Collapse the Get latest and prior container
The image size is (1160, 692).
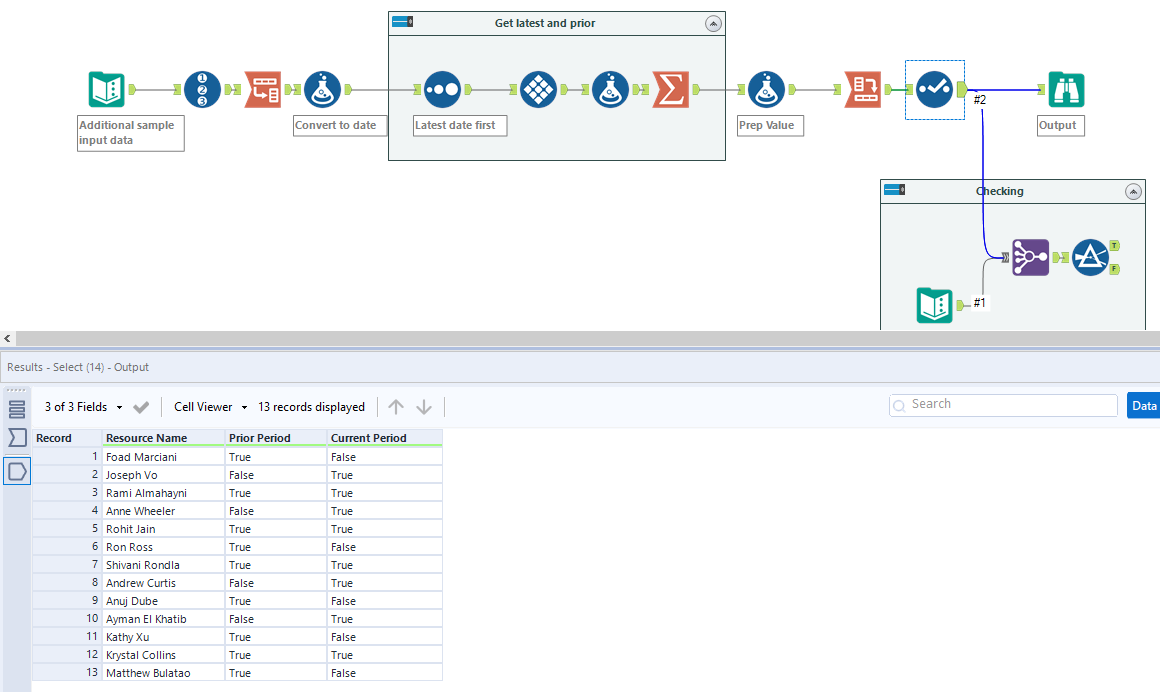click(712, 23)
